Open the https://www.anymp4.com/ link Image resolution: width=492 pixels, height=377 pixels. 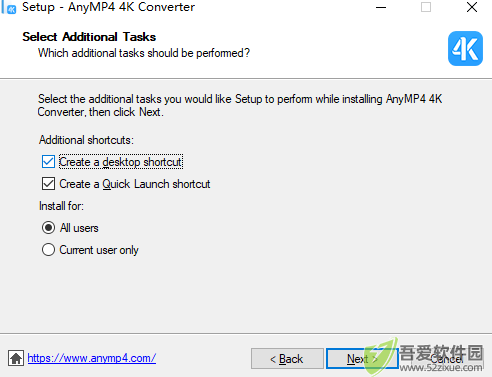pos(92,358)
